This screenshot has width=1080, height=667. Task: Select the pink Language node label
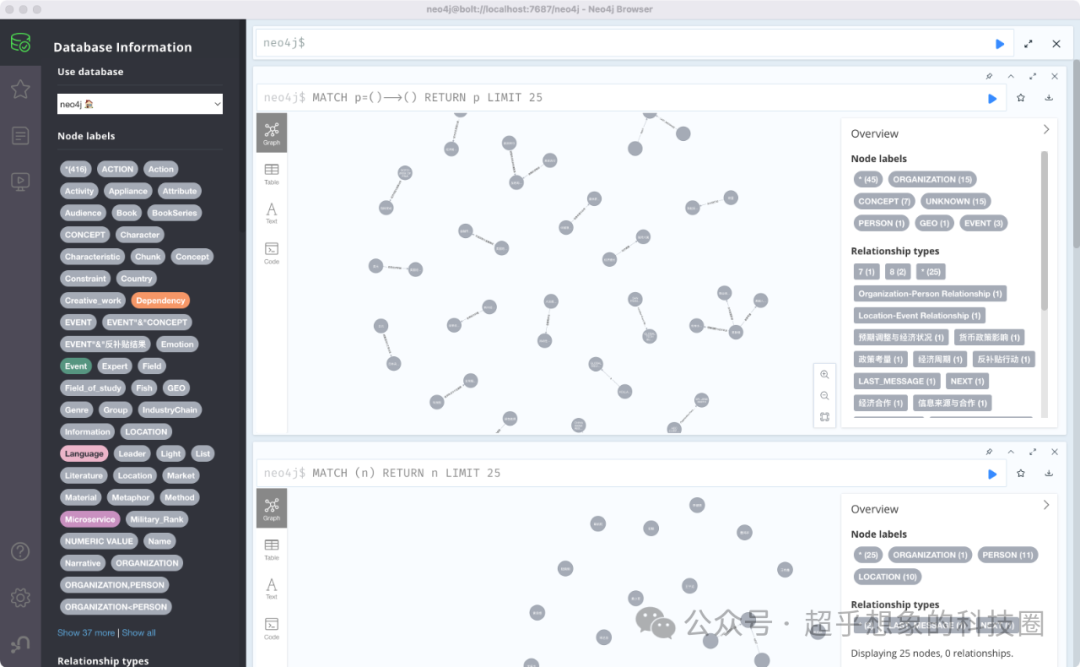84,453
